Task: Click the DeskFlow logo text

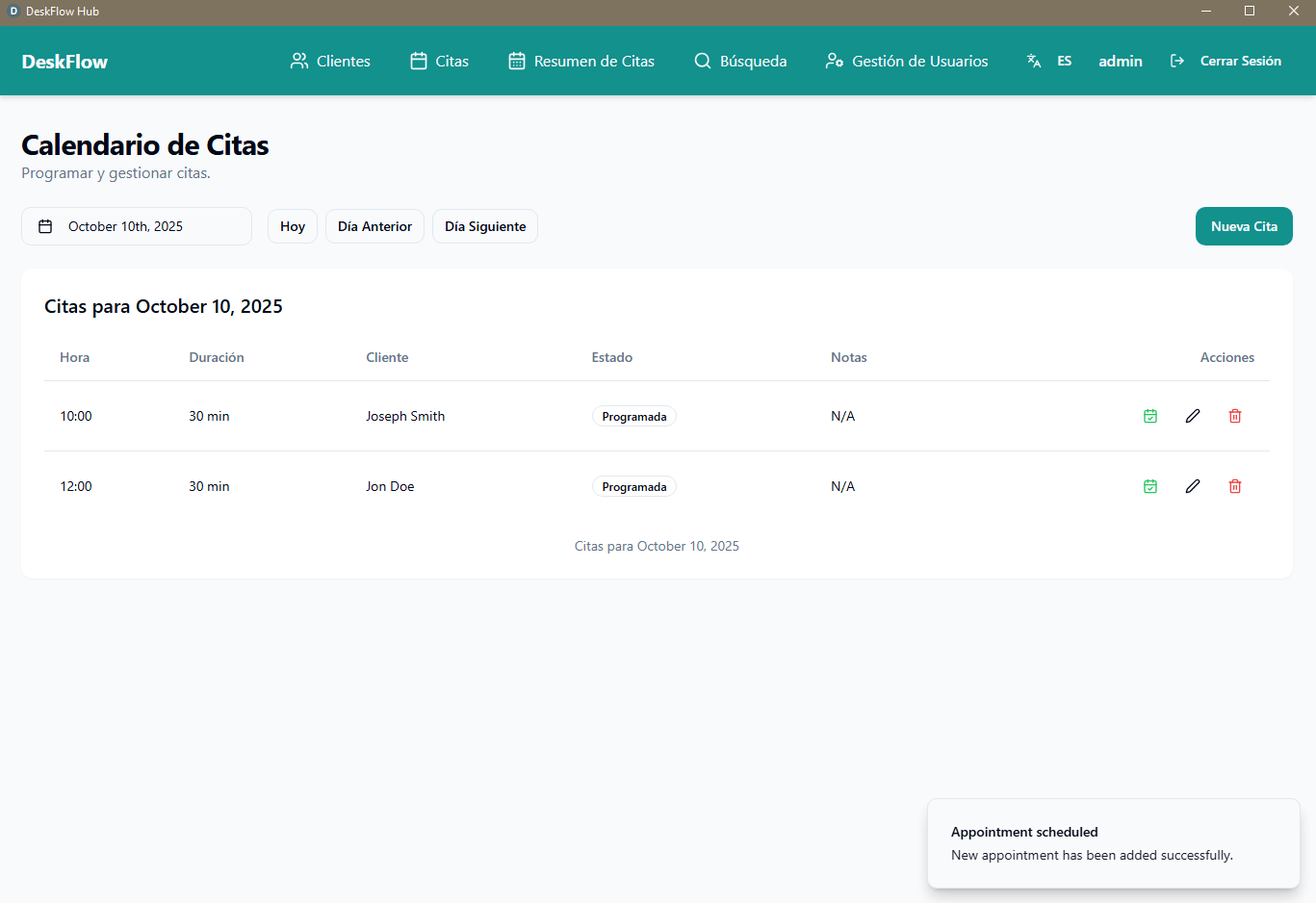Action: click(x=65, y=62)
